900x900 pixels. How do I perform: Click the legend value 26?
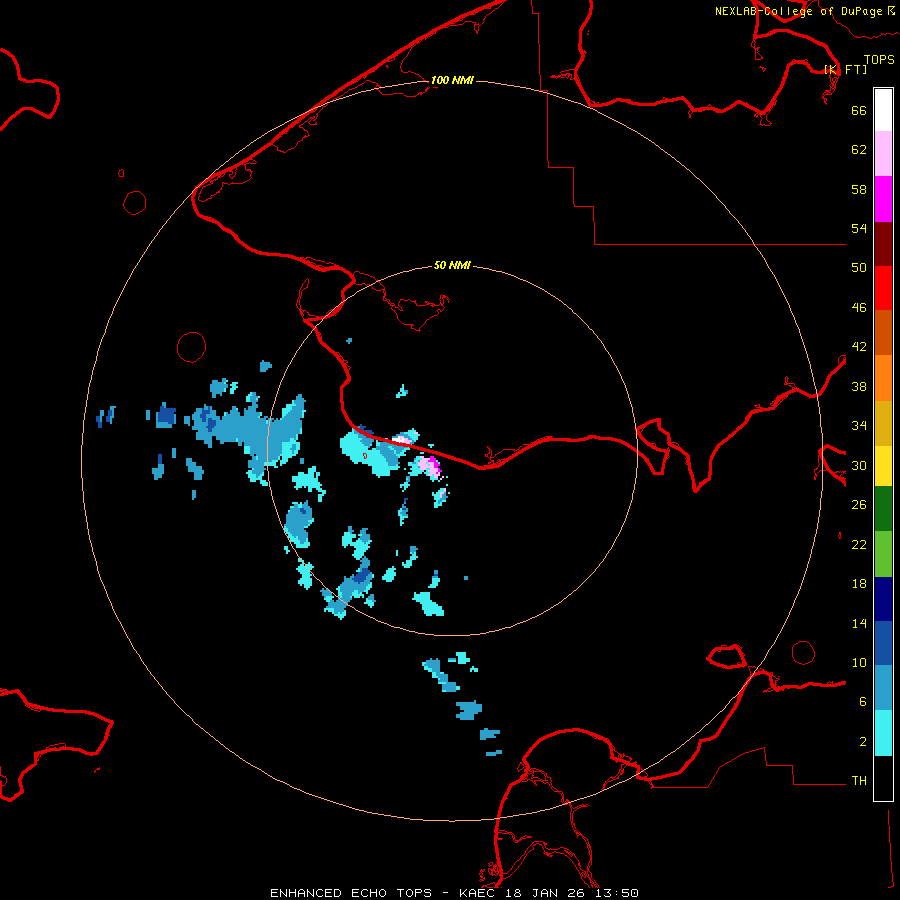859,505
